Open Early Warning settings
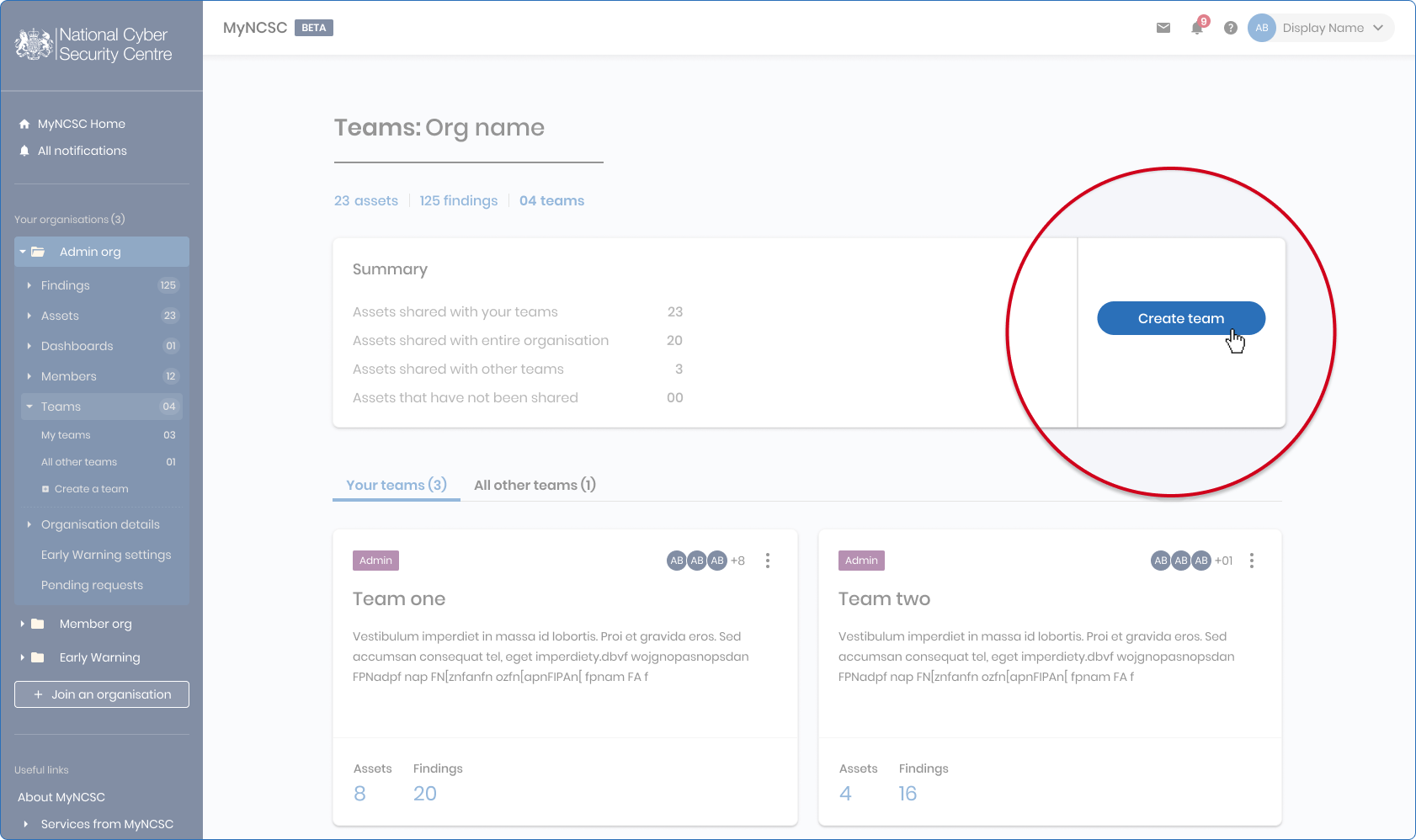The image size is (1416, 840). (x=106, y=555)
